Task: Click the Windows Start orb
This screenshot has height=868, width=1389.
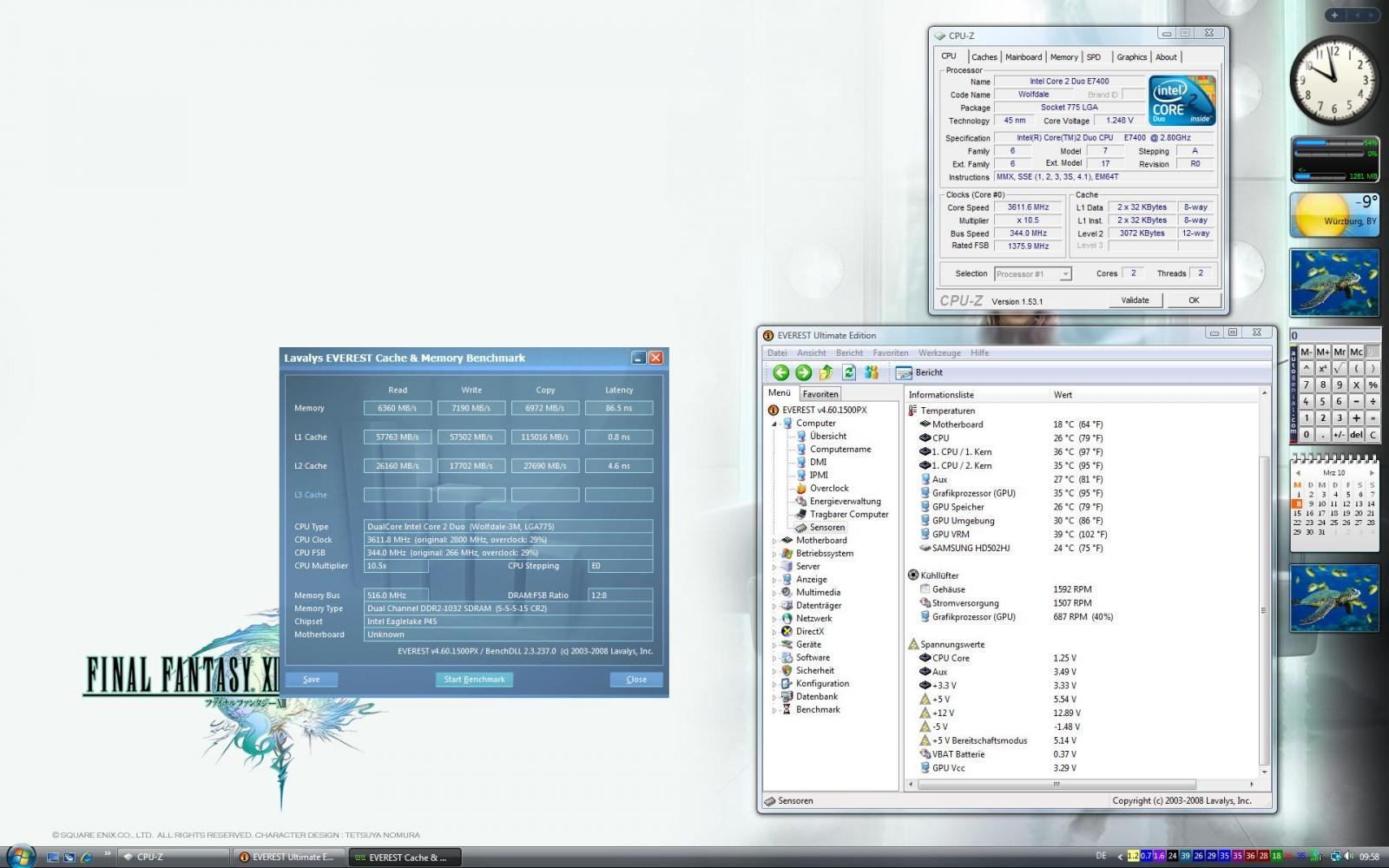Action: pyautogui.click(x=19, y=855)
